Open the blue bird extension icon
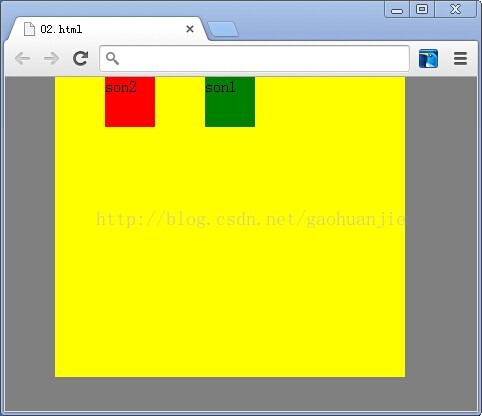The height and width of the screenshot is (416, 482). [x=428, y=59]
